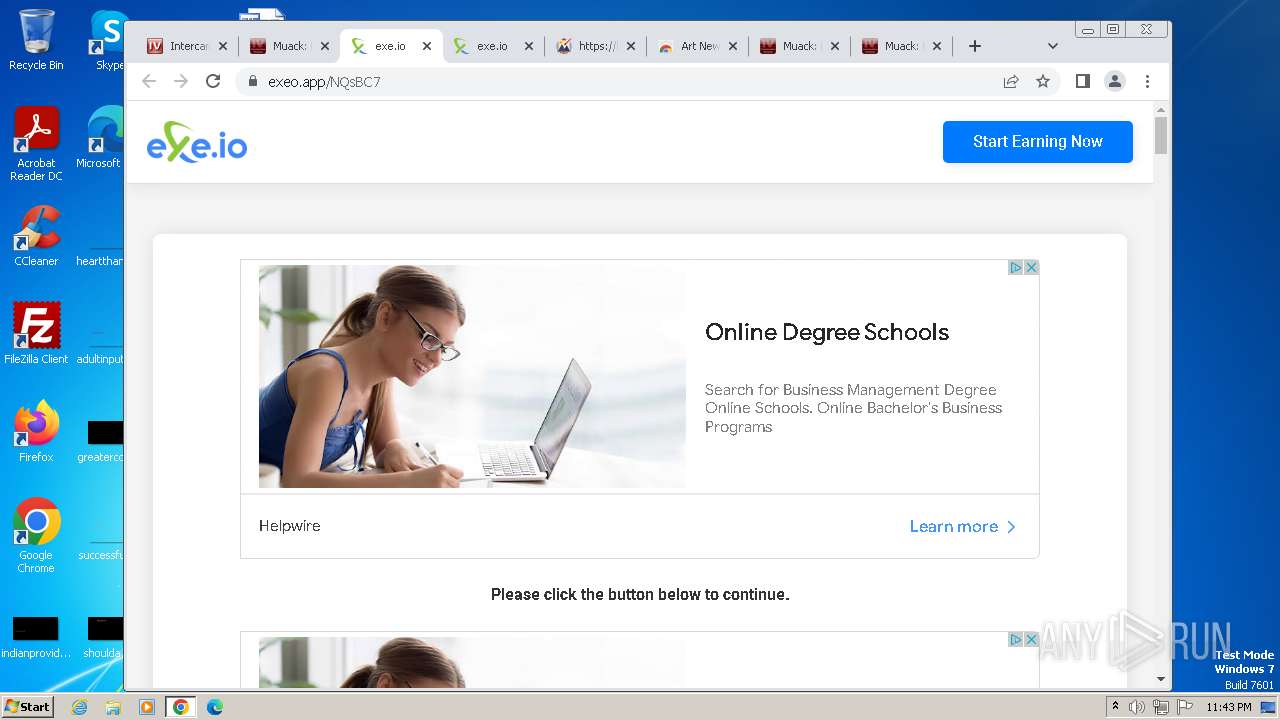Image resolution: width=1280 pixels, height=720 pixels.
Task: Open a new tab with plus button
Action: tap(975, 46)
